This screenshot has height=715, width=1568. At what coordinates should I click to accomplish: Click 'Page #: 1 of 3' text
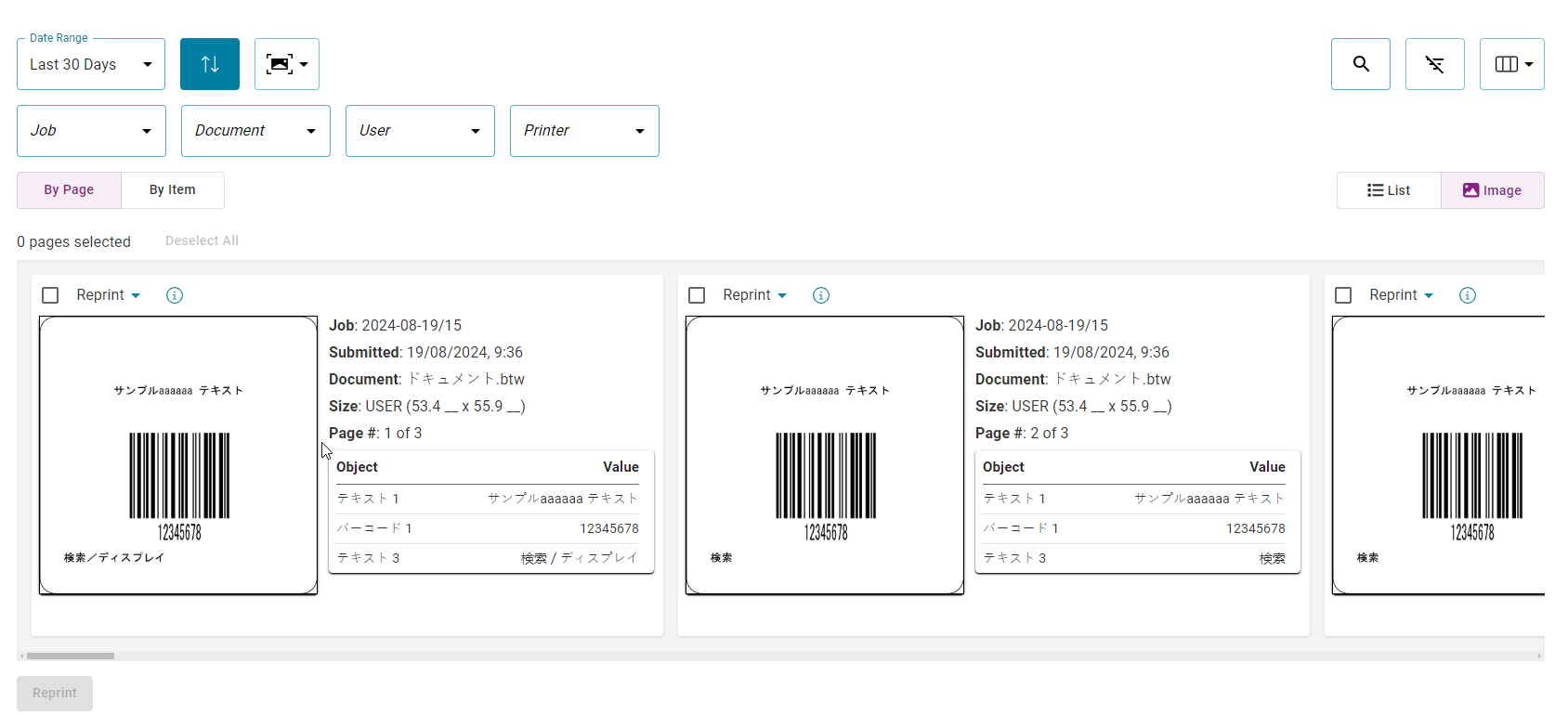pos(375,434)
